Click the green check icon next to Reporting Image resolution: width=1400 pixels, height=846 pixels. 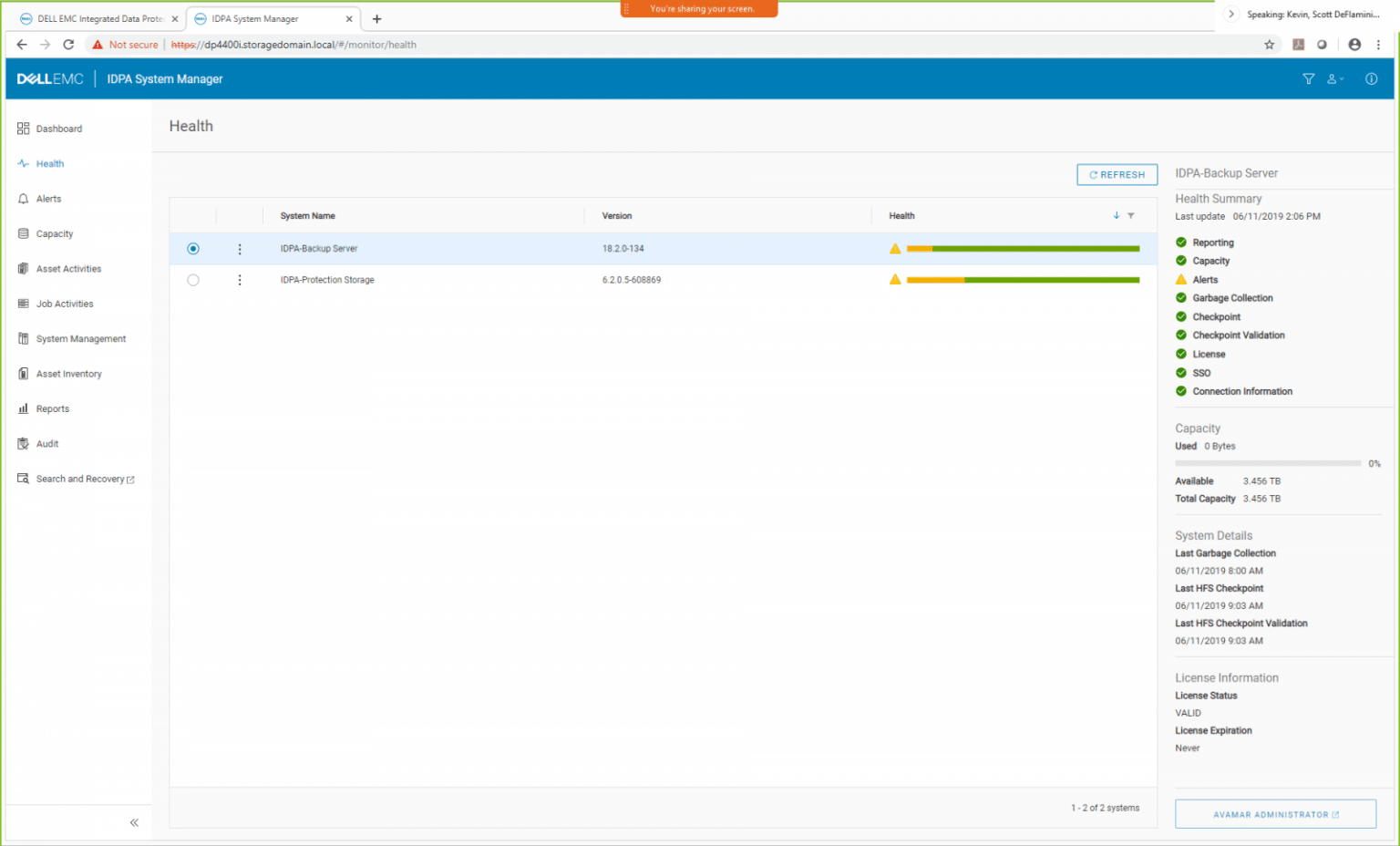(1181, 242)
